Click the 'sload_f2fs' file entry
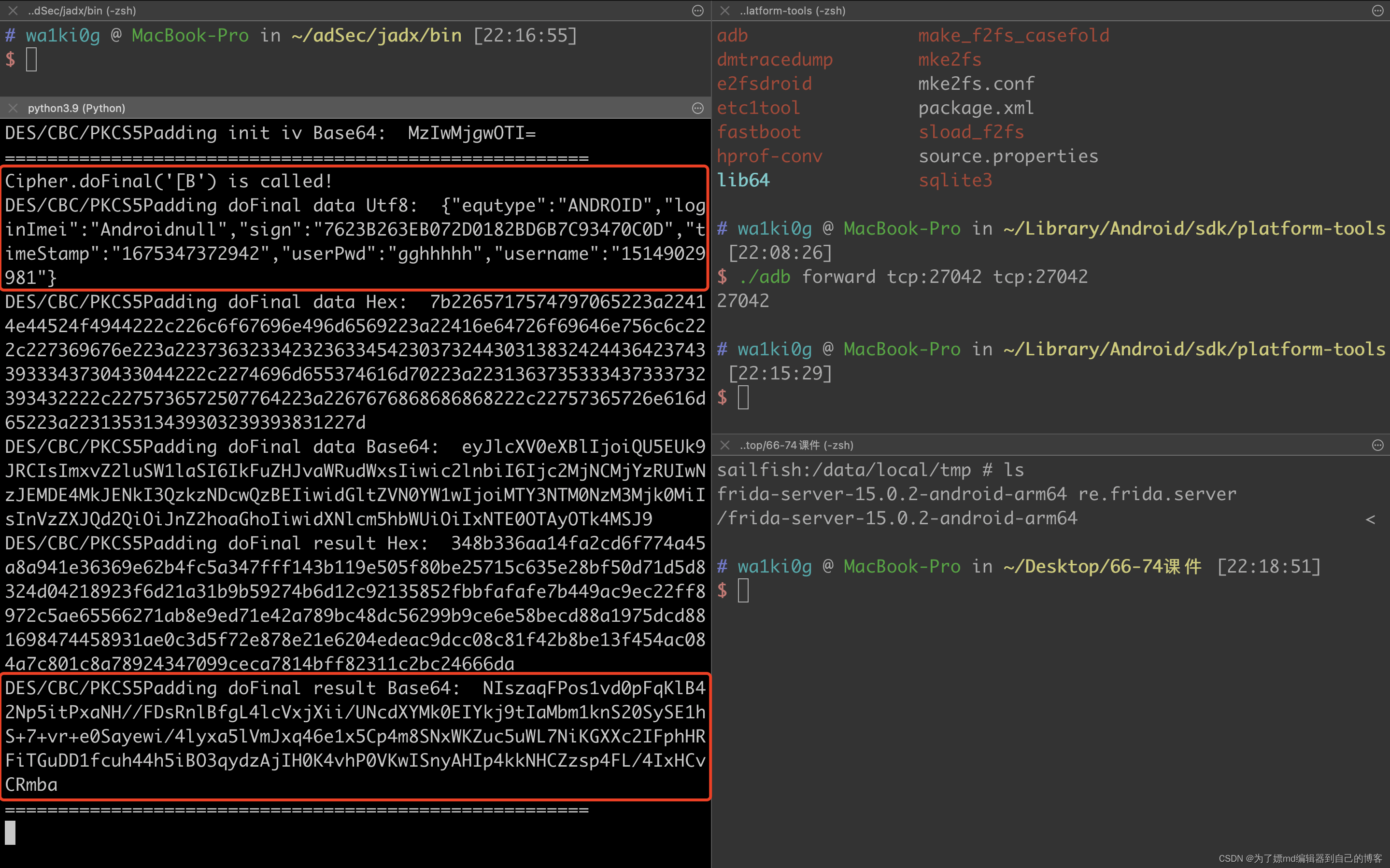 pyautogui.click(x=971, y=132)
